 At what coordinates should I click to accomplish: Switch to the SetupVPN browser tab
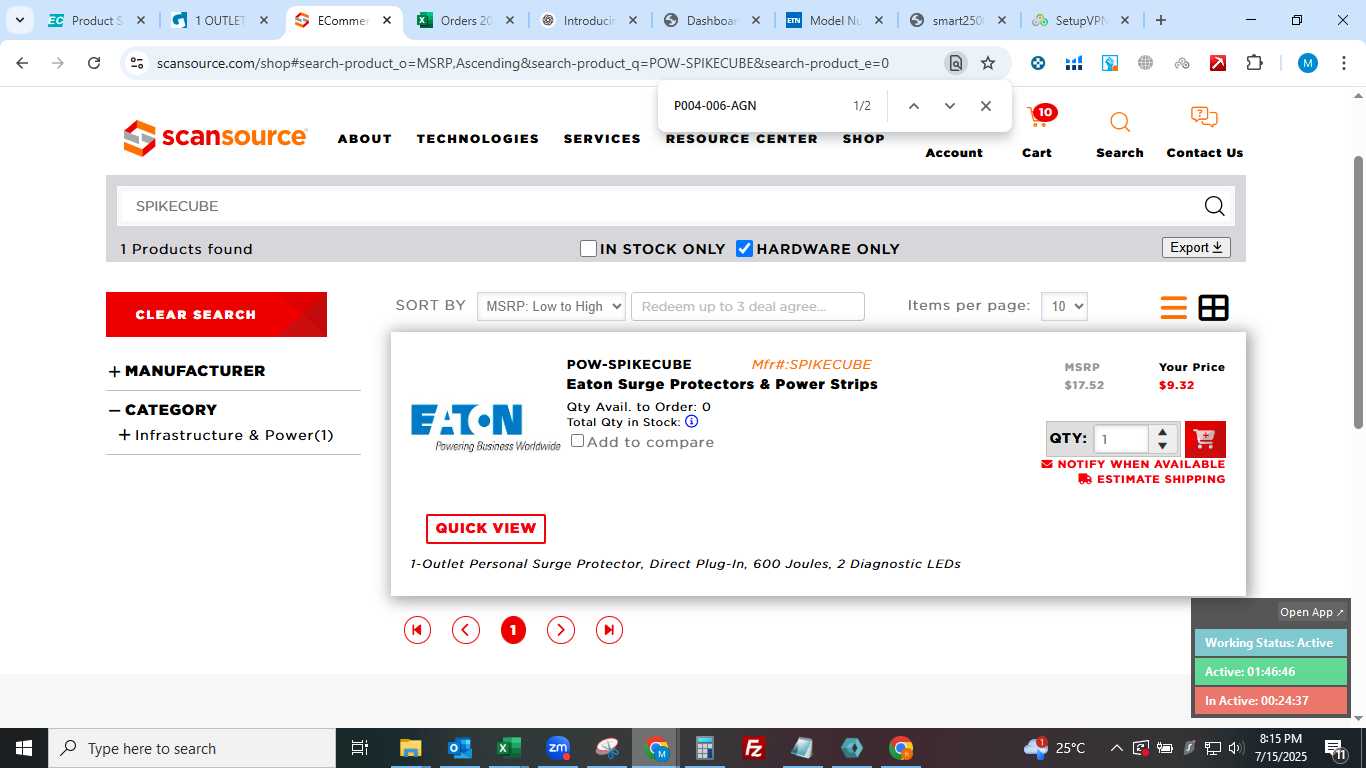pyautogui.click(x=1082, y=20)
